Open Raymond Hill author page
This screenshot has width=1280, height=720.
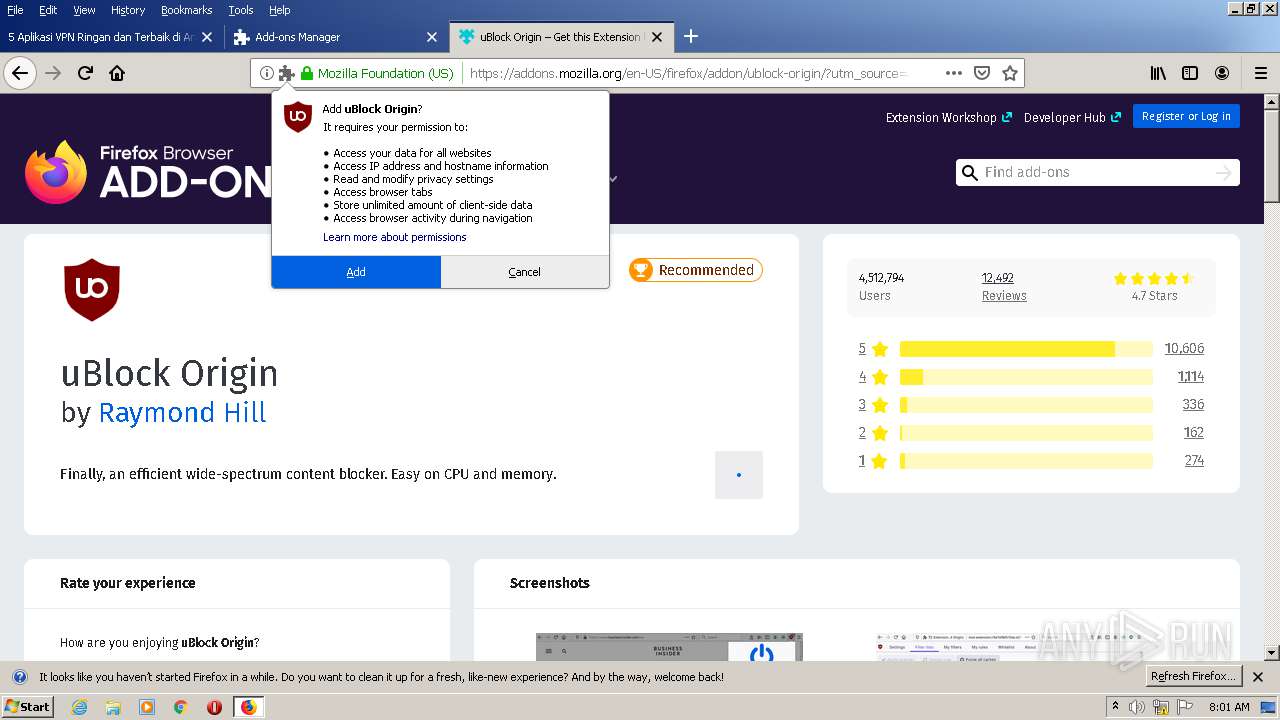(x=182, y=413)
